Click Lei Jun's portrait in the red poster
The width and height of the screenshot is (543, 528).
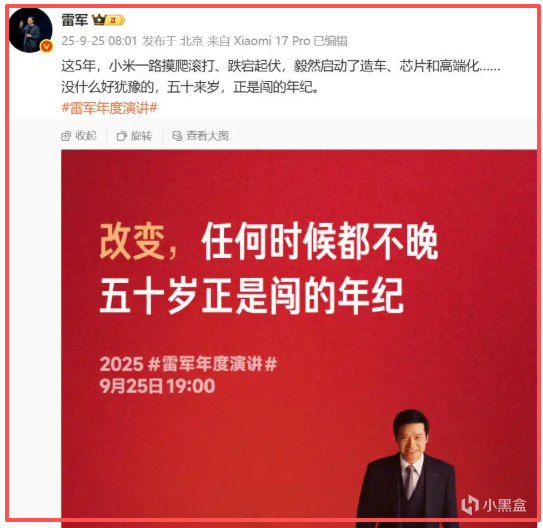tap(410, 468)
